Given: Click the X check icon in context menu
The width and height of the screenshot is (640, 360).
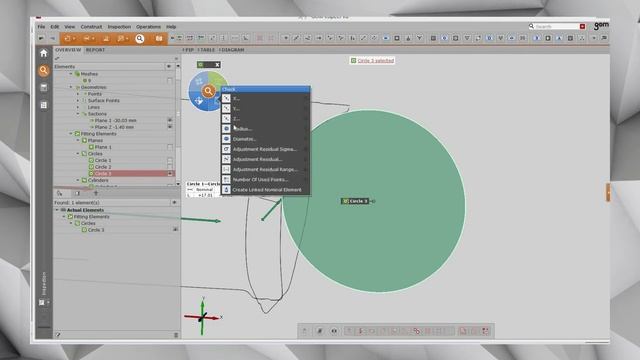Looking at the screenshot, I should click(226, 98).
